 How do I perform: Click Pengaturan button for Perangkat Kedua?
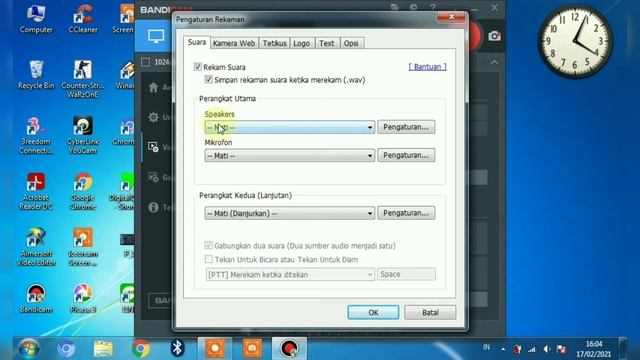[406, 213]
